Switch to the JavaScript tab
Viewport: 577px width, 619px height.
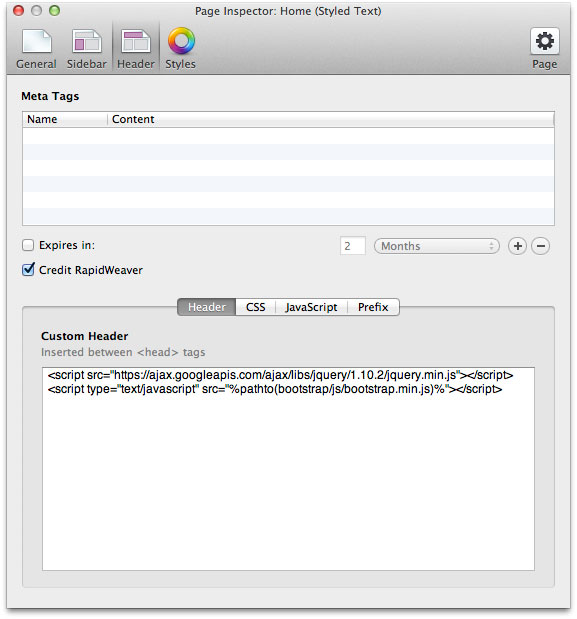(311, 307)
